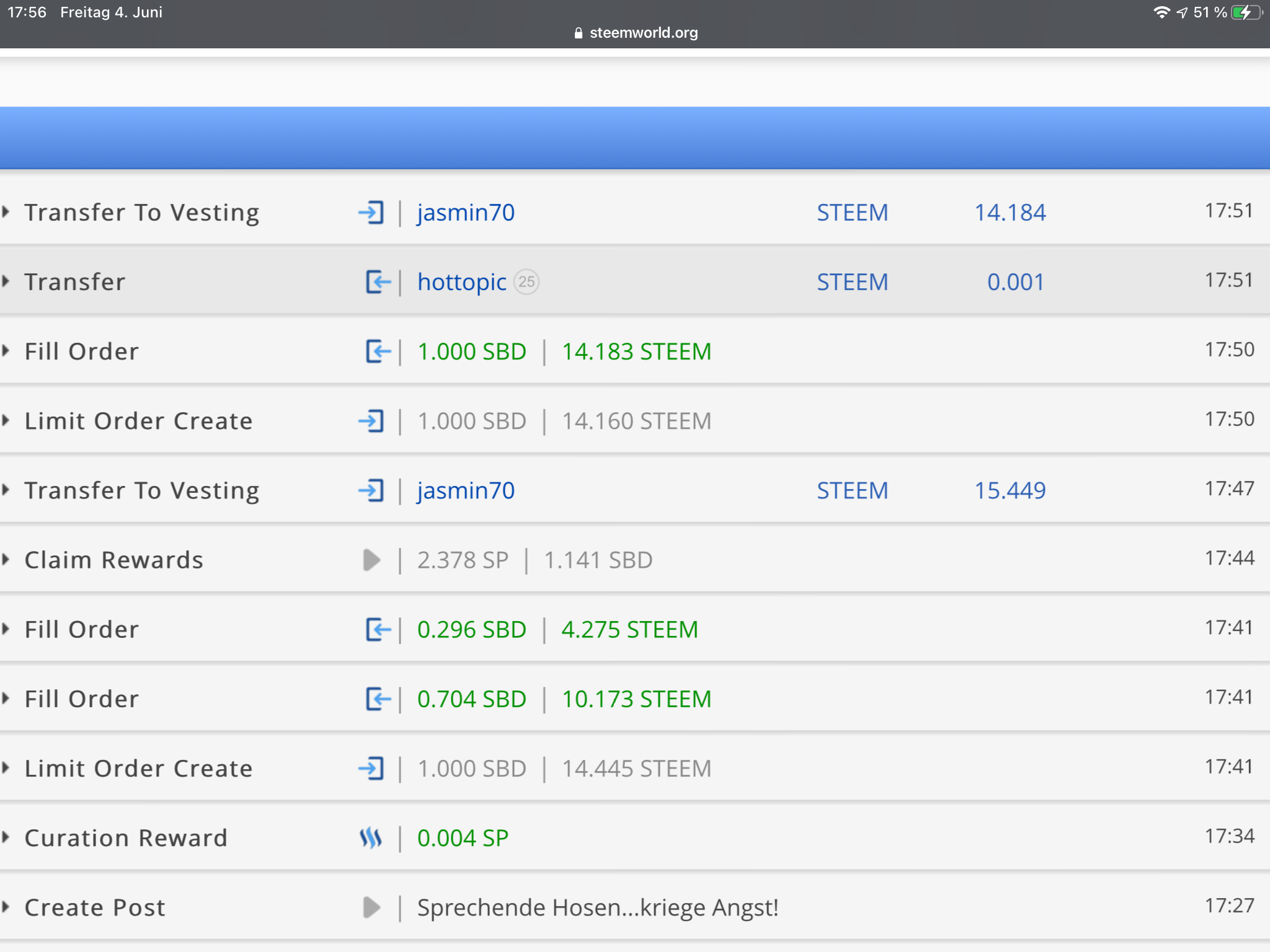Expand the Transfer row to hottopic

tap(6, 281)
